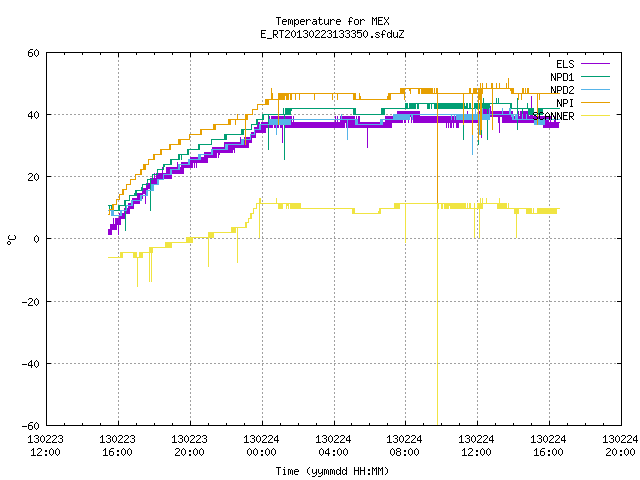Image resolution: width=640 pixels, height=480 pixels.
Task: Click the NPD1 legend label
Action: [x=562, y=77]
